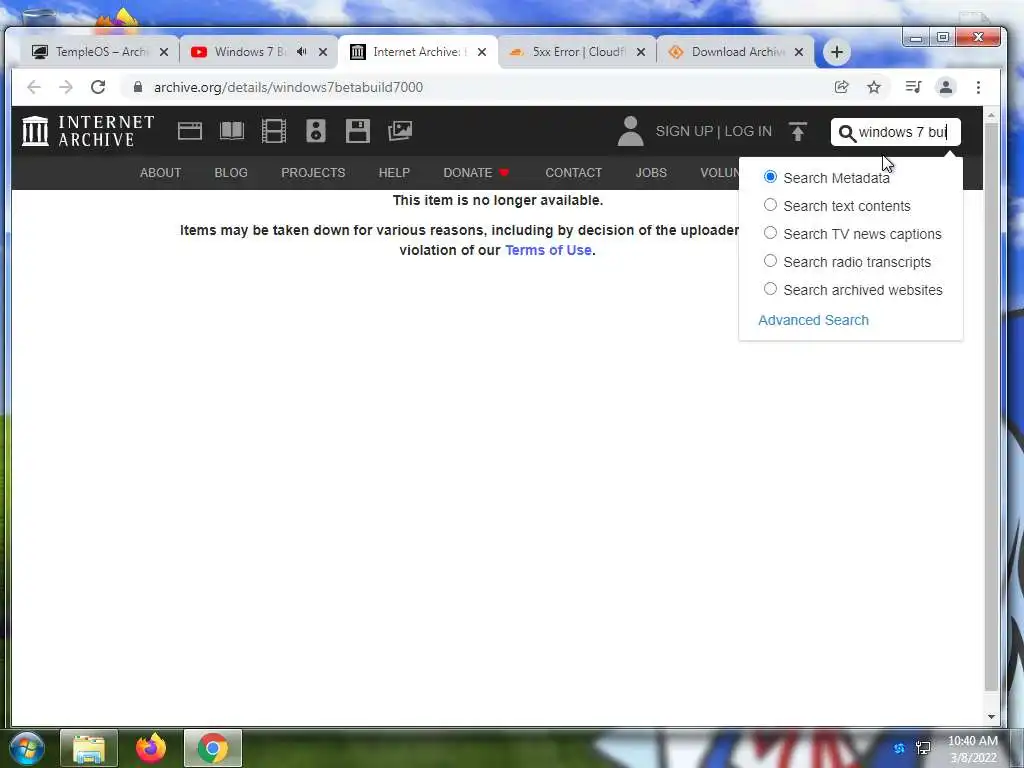Open CONTACT menu item

(x=573, y=172)
